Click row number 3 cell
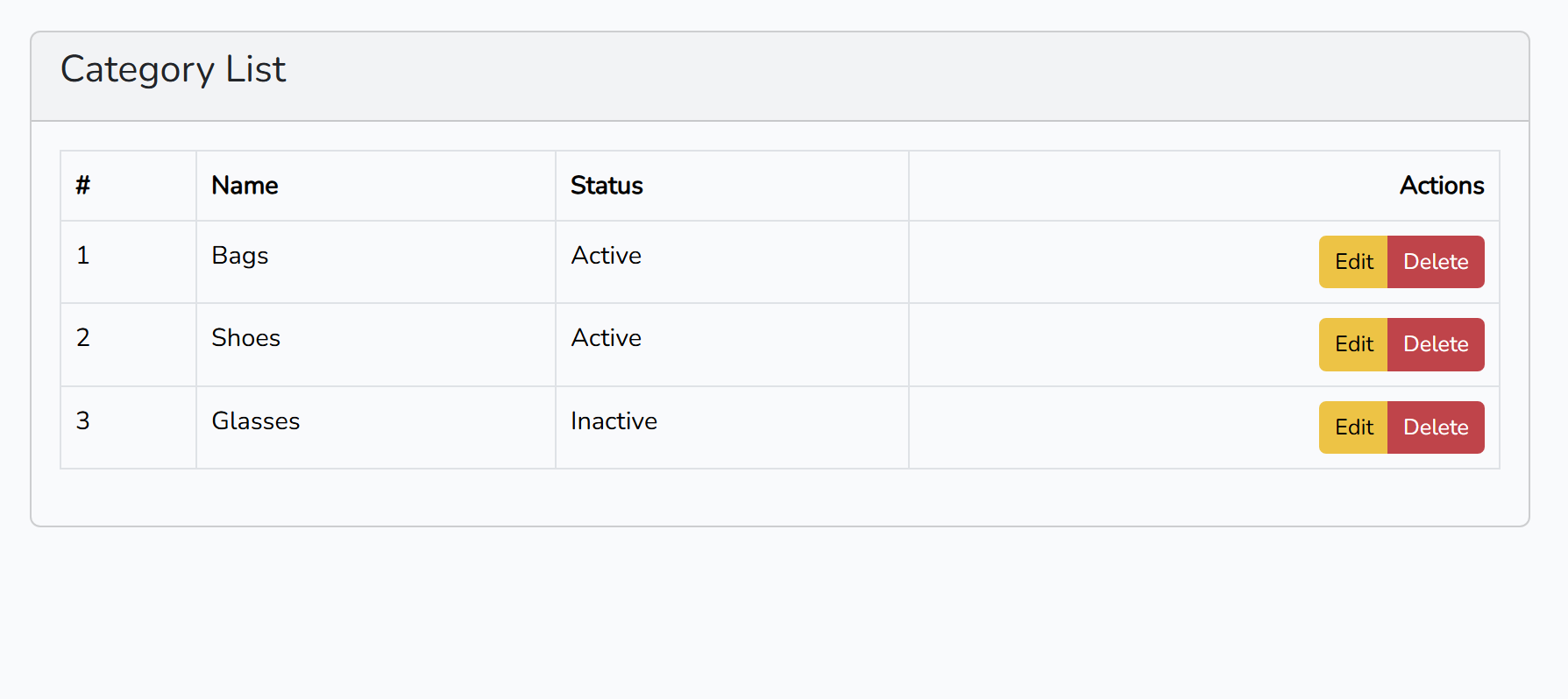The width and height of the screenshot is (1568, 699). [x=129, y=427]
